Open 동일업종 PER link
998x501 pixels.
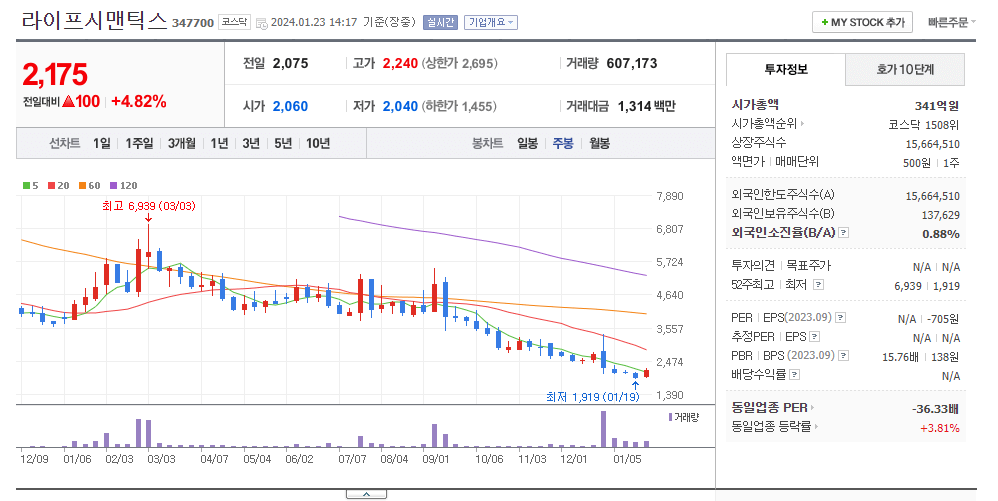tap(773, 407)
